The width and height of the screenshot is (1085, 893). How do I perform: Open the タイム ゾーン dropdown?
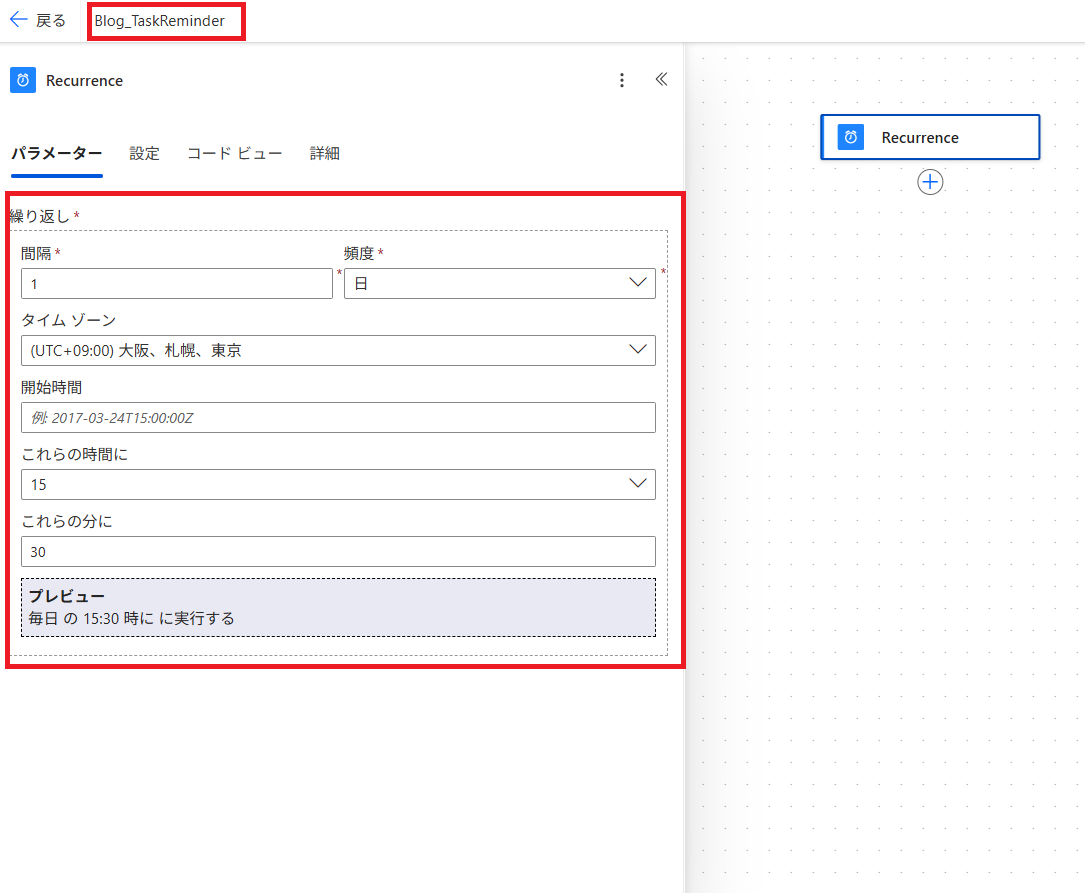(x=638, y=350)
